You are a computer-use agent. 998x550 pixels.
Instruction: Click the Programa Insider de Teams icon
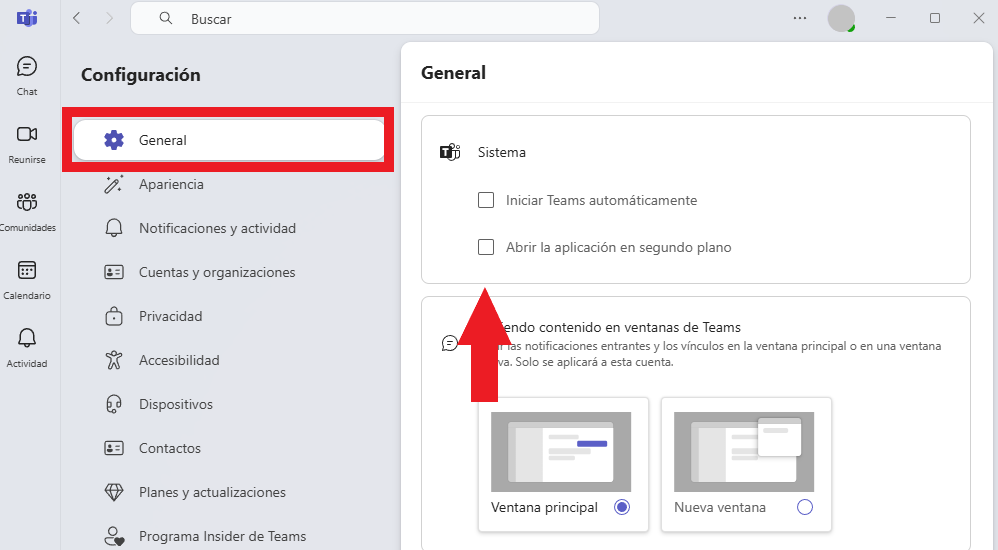114,536
